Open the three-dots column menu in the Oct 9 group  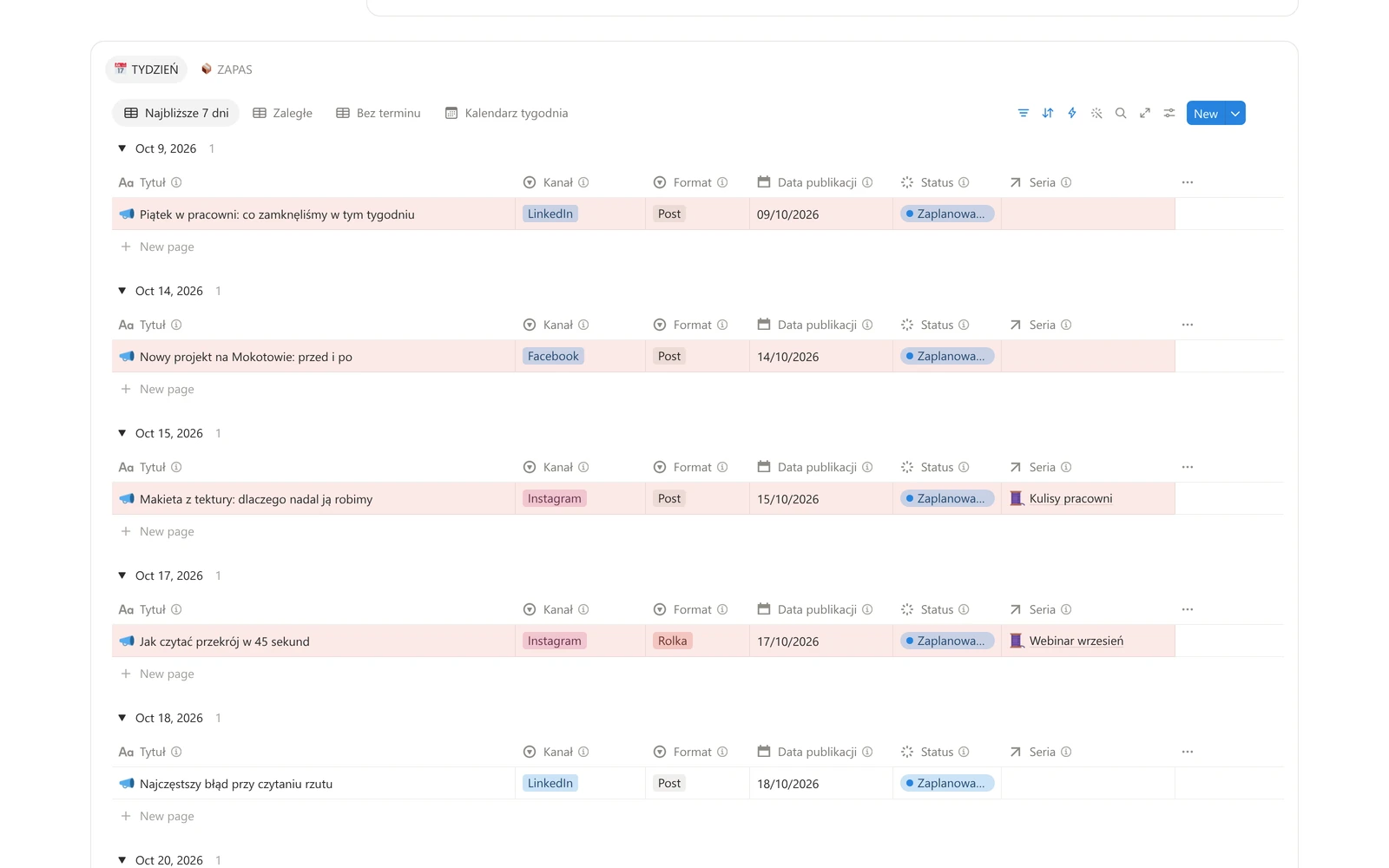coord(1188,182)
